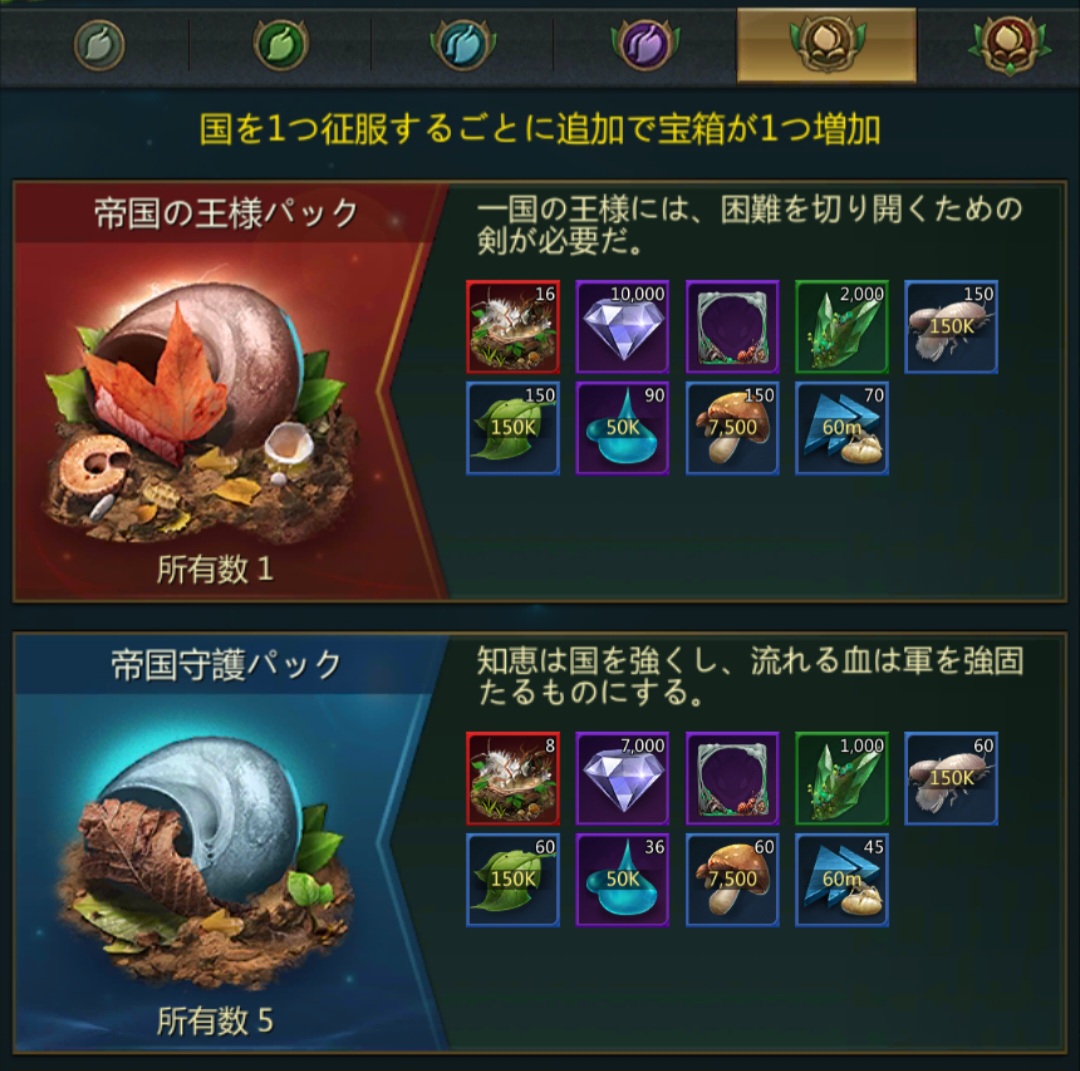Tap the 150K leaf item with count 150

click(513, 428)
